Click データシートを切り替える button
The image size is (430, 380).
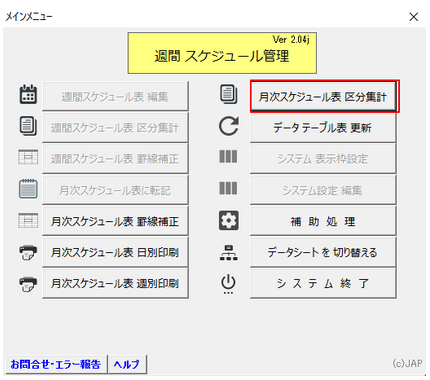pos(323,252)
